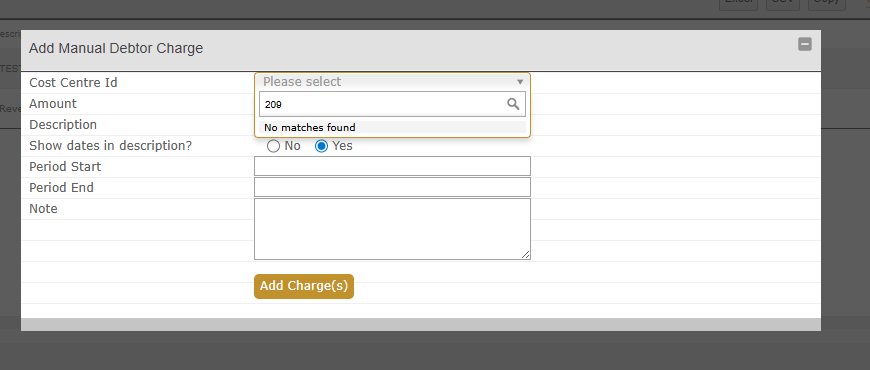The image size is (870, 370).
Task: Select the No radio button
Action: [273, 146]
